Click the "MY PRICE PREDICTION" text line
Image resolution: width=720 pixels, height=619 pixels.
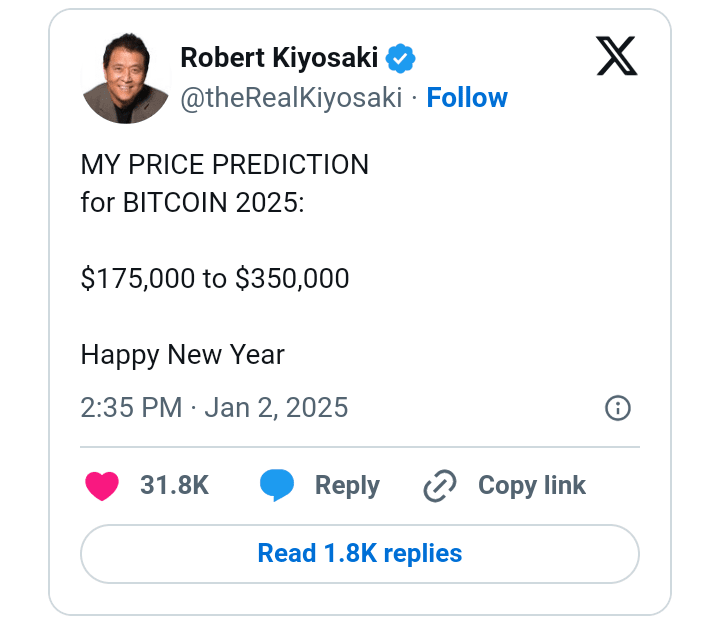(225, 164)
